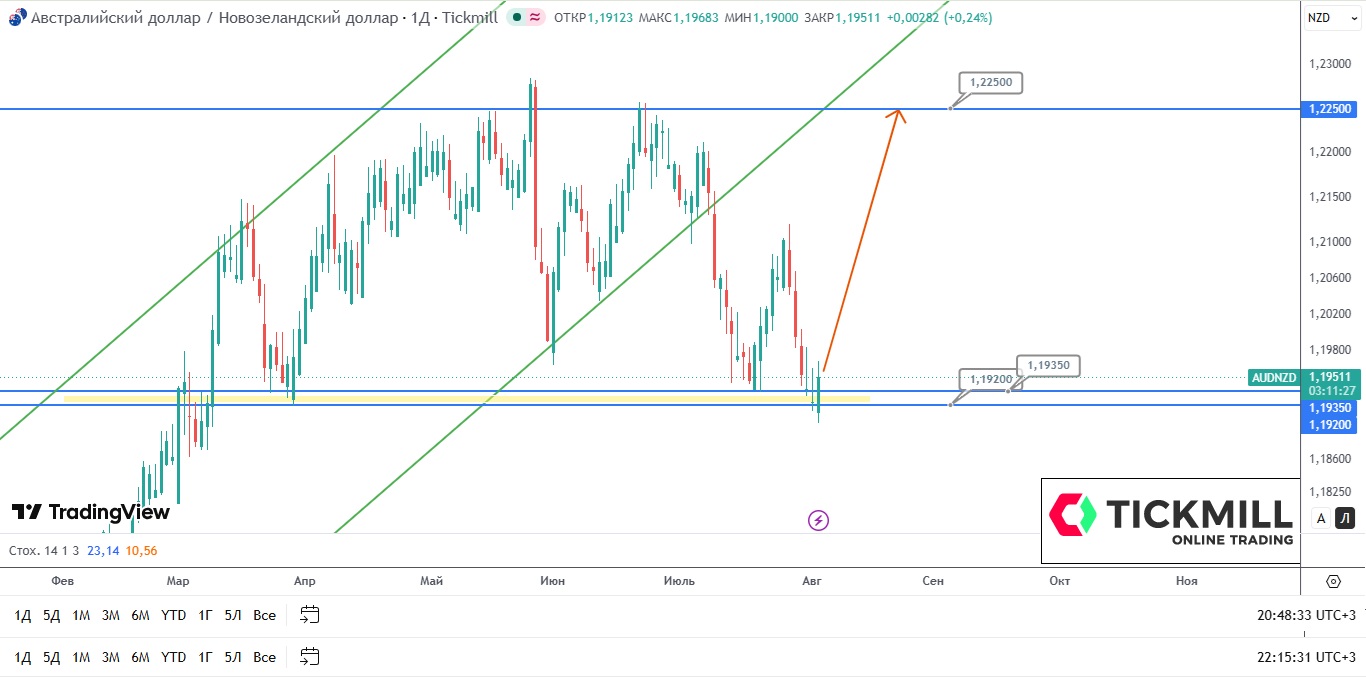Open the chart settings hexagon icon
1366x677 pixels.
1333,581
